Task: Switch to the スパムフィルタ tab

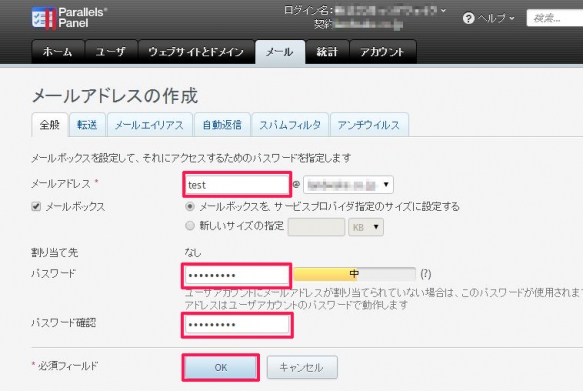Action: (290, 125)
